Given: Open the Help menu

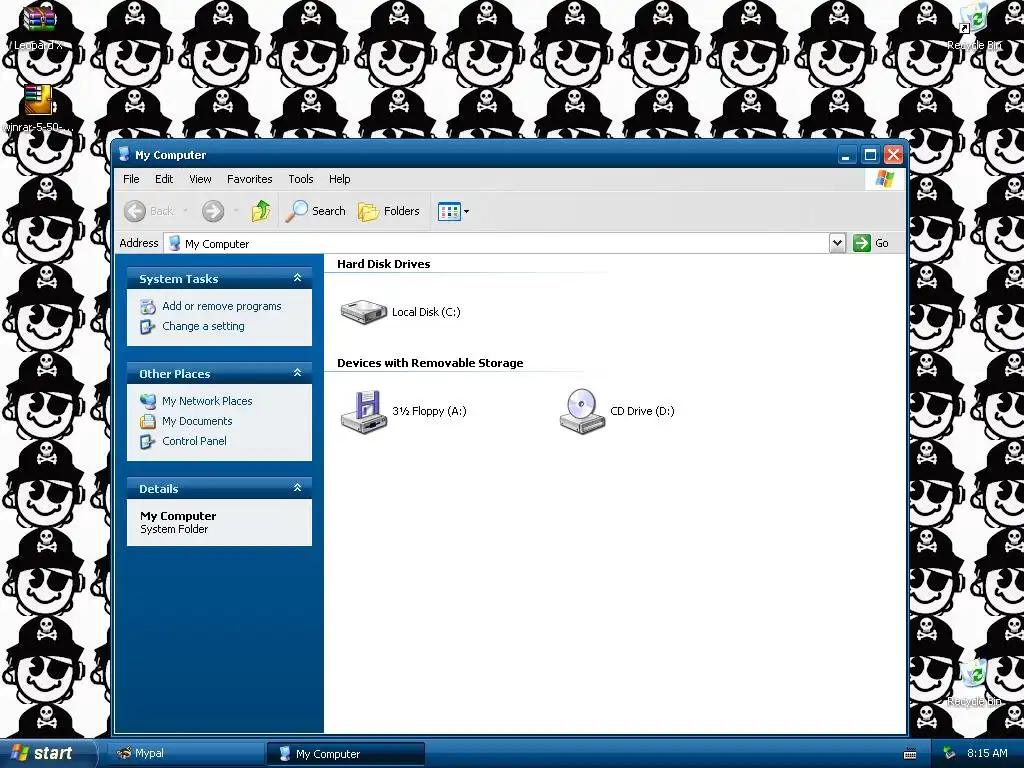Looking at the screenshot, I should 339,179.
